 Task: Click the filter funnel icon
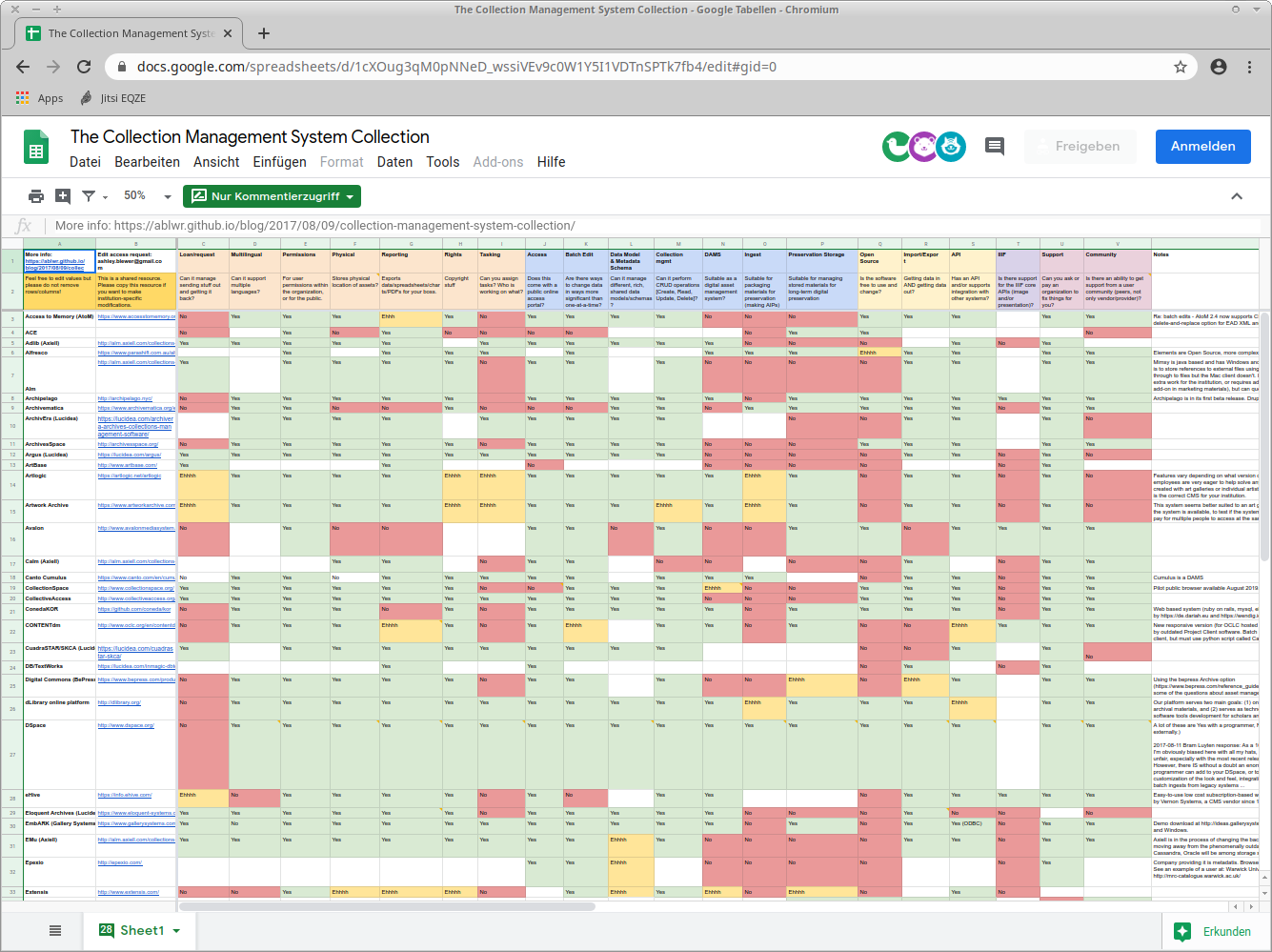(x=89, y=196)
